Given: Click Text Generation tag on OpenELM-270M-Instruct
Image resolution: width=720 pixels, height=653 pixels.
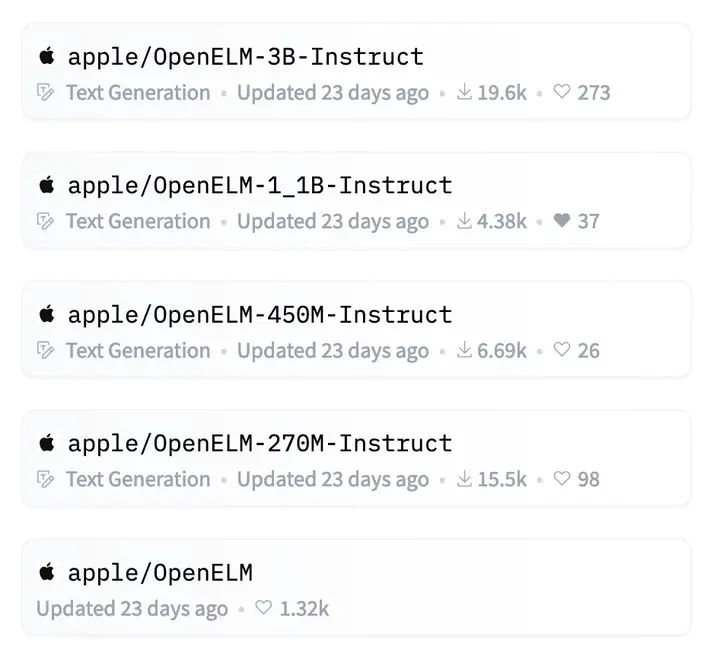Looking at the screenshot, I should coord(138,479).
